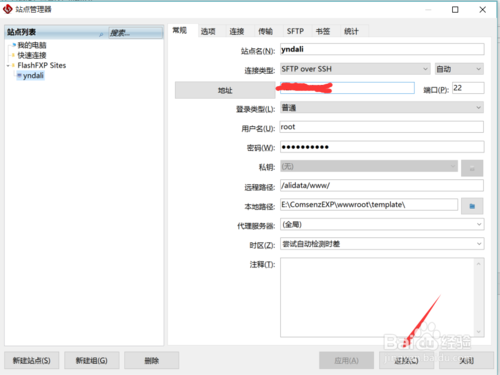
Task: Click the search magnifier icon in site list header
Action: (x=101, y=34)
